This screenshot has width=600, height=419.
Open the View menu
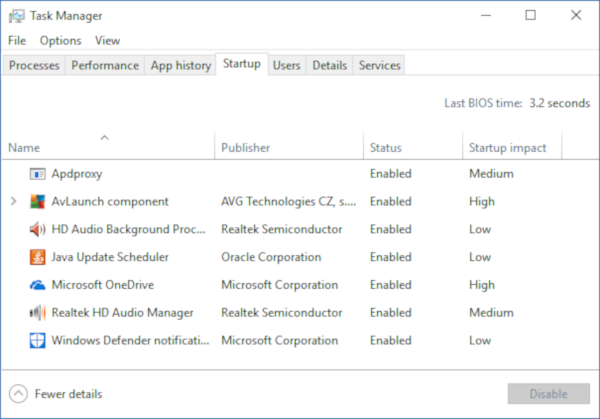107,41
